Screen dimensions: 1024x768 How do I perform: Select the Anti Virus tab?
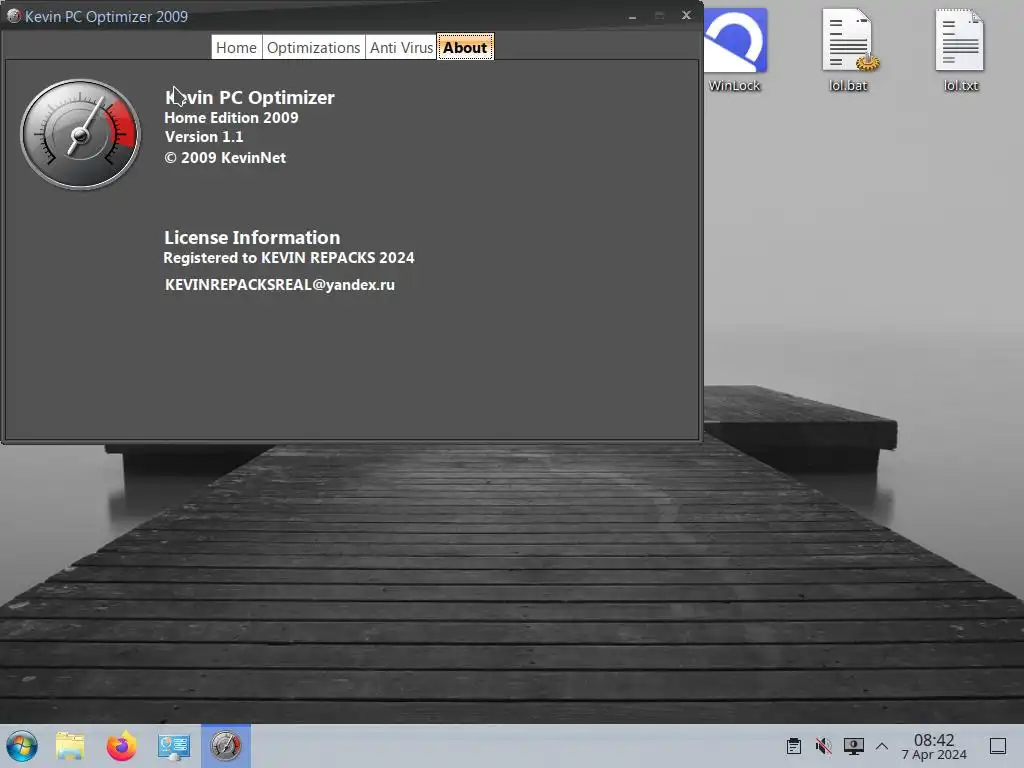[401, 48]
